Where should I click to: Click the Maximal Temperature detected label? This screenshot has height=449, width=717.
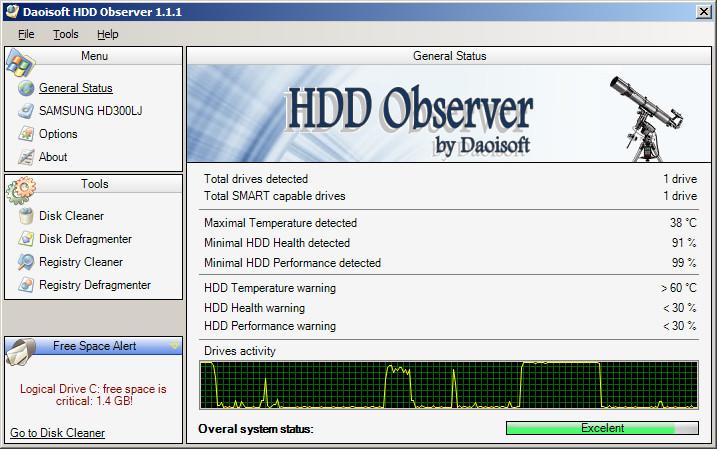tap(280, 223)
